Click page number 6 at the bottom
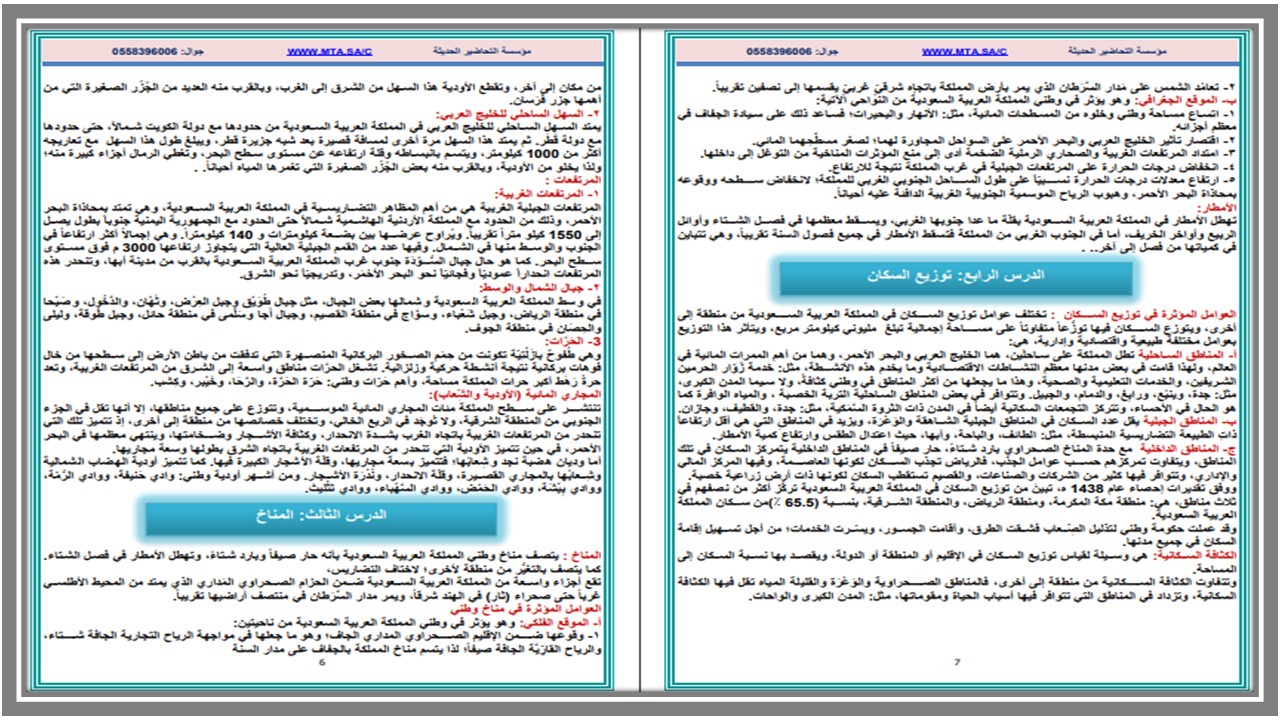 322,662
